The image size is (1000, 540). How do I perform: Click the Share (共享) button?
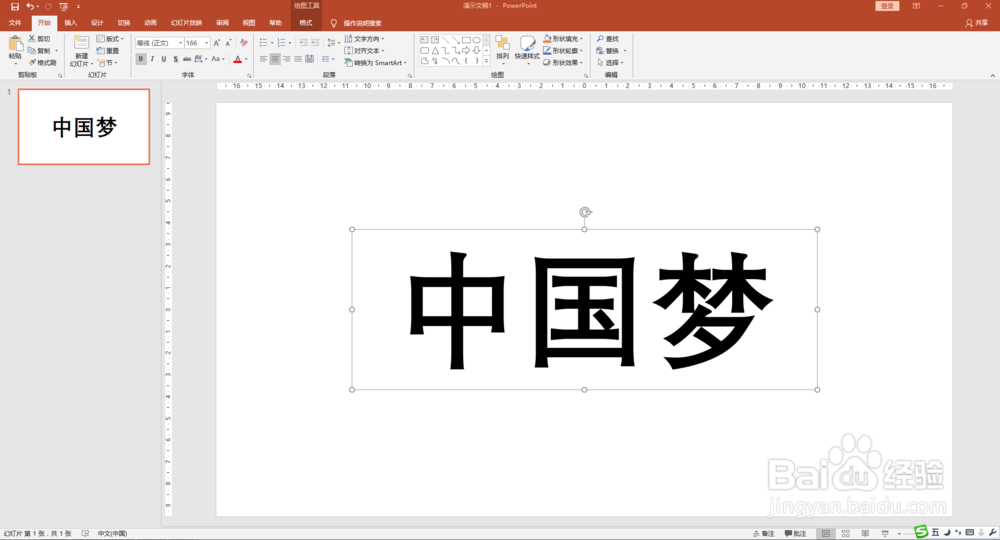click(x=976, y=23)
